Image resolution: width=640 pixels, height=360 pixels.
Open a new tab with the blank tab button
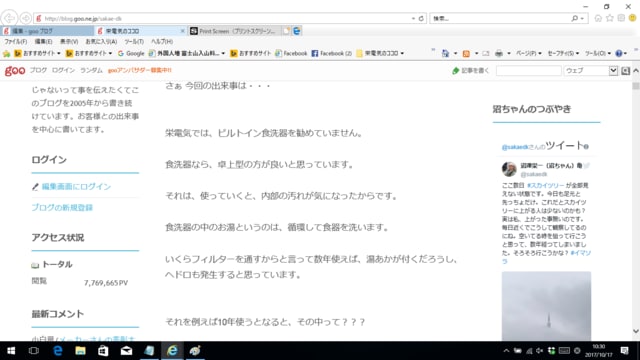click(286, 31)
